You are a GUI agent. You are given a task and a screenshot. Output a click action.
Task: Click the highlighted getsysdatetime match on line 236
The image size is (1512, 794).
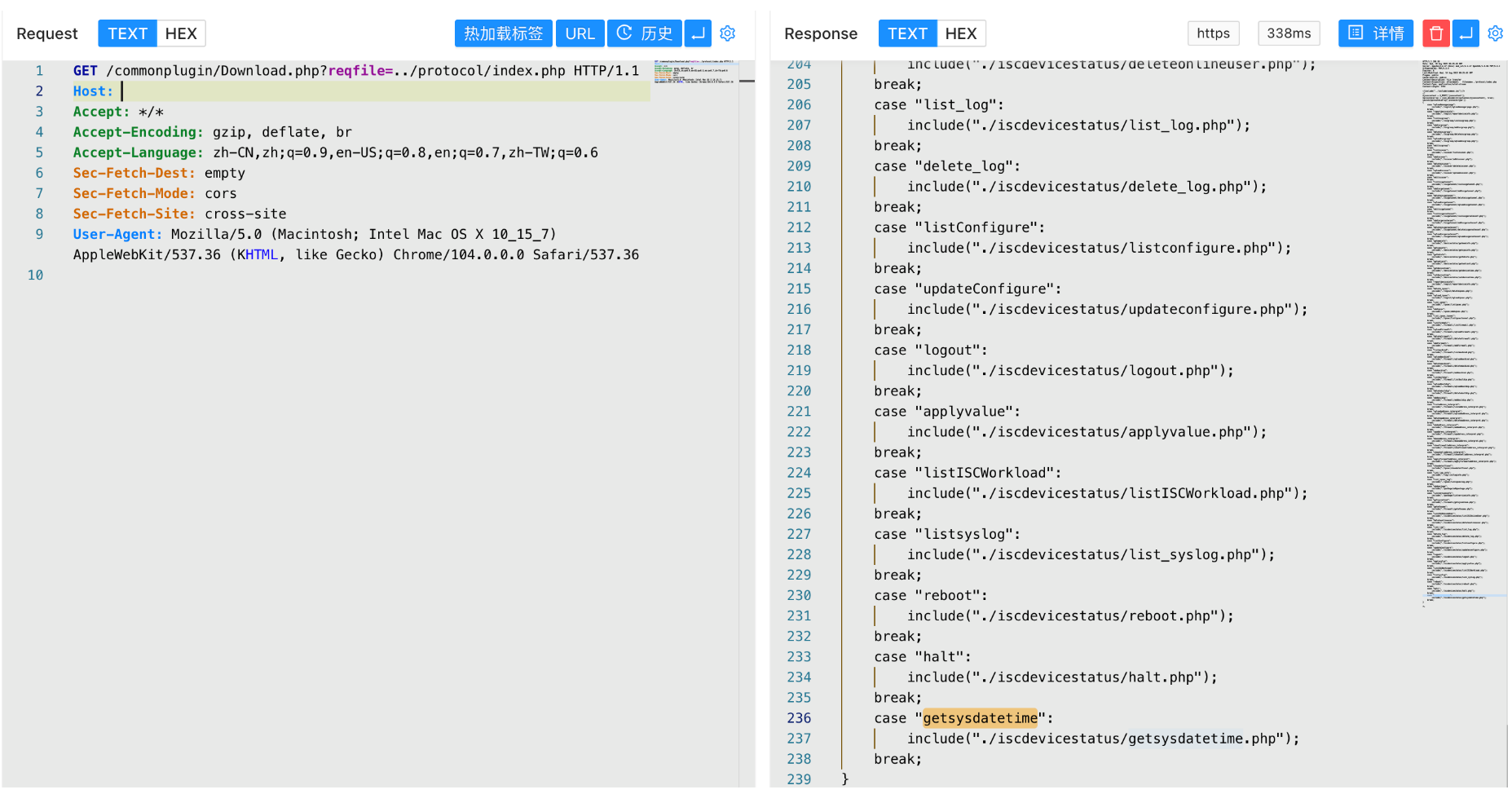click(x=980, y=718)
